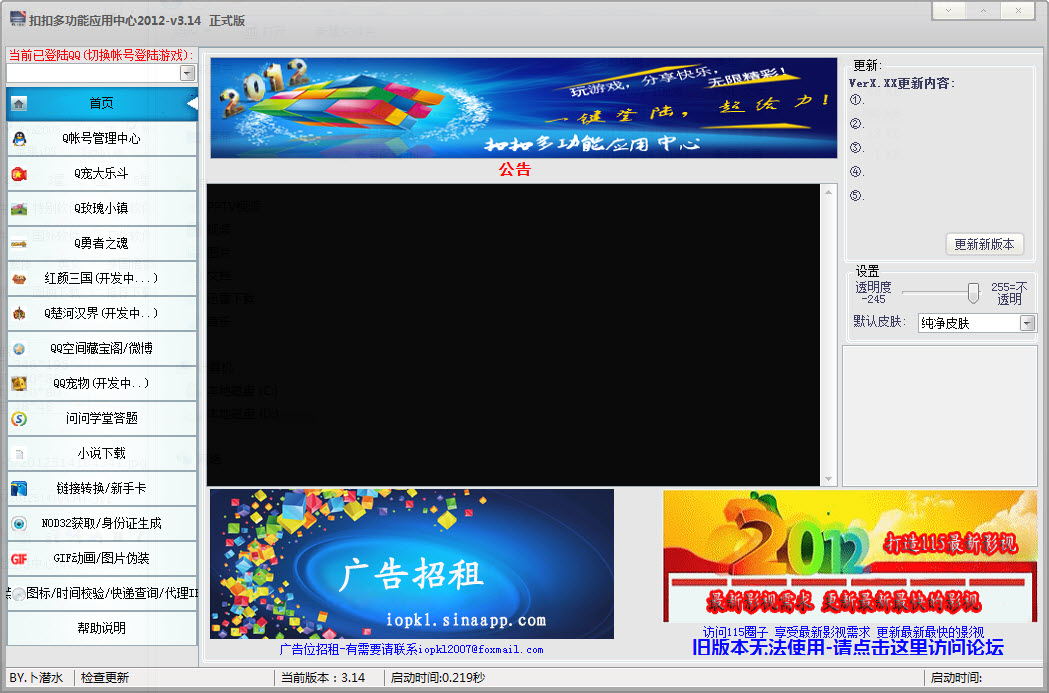Select Q楚河汉界(开发中..) entry
1049x693 pixels.
click(x=102, y=314)
